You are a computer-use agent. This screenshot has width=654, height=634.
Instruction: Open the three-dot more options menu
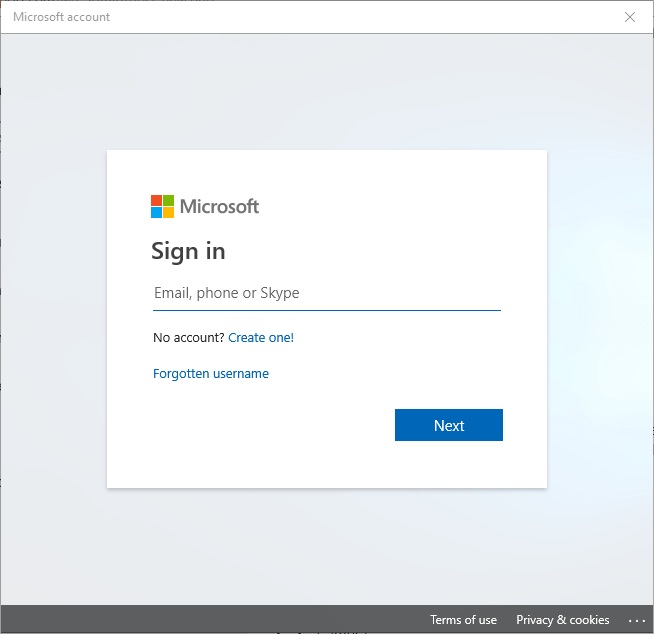[x=637, y=621]
